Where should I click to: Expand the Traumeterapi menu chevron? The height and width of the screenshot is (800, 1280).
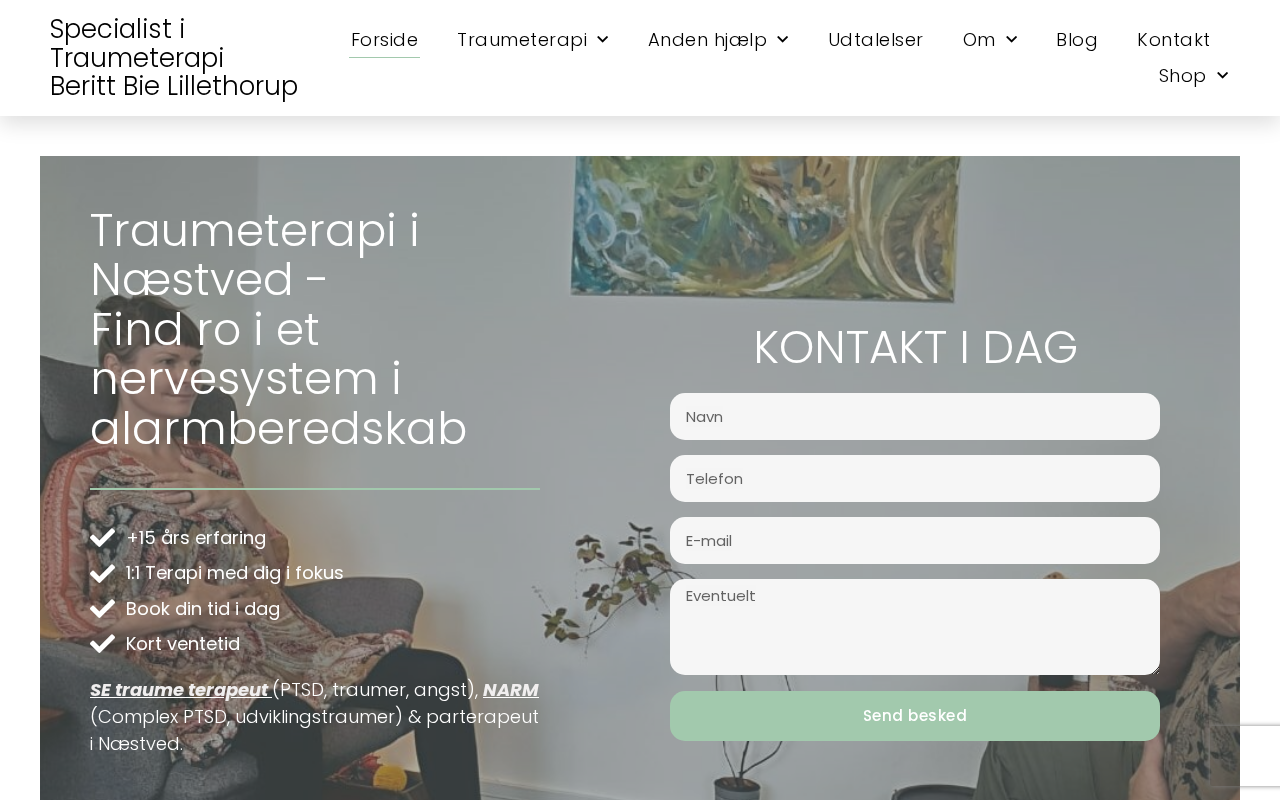[x=603, y=40]
